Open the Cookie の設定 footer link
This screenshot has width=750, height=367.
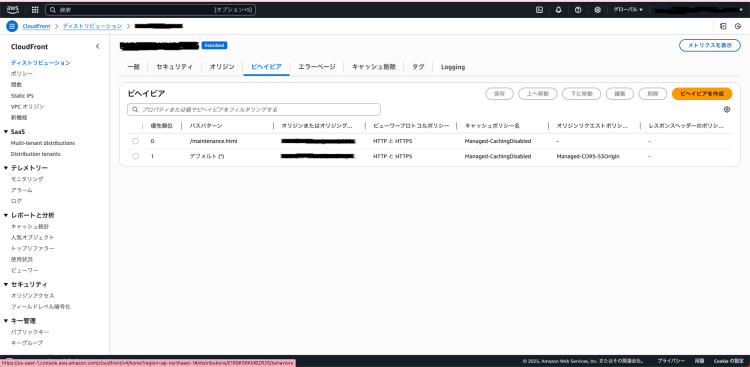pos(728,361)
